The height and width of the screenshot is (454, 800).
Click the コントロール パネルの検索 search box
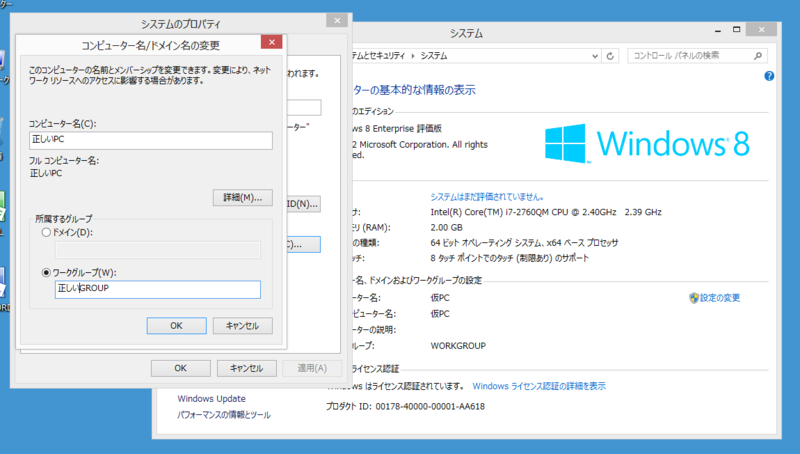tap(697, 56)
